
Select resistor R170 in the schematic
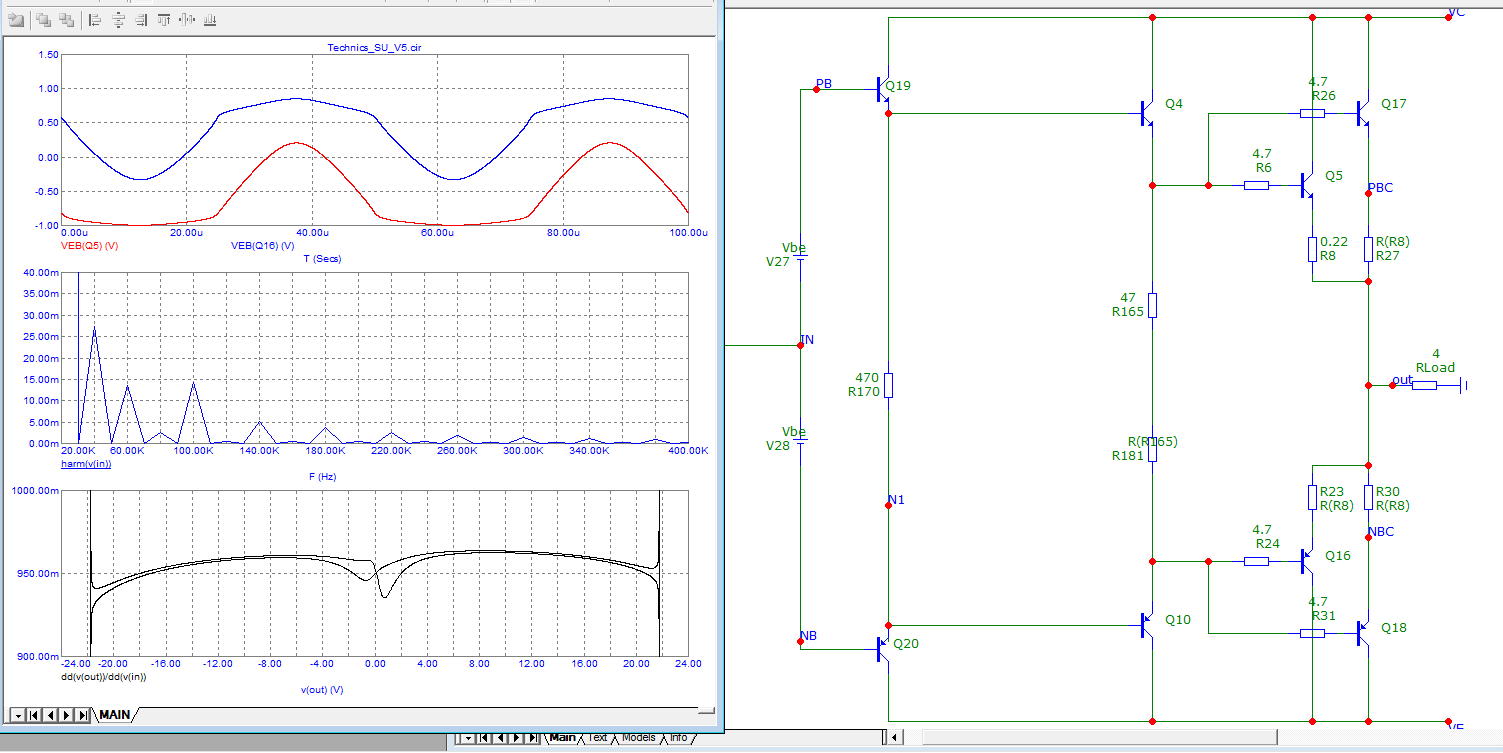(x=889, y=385)
